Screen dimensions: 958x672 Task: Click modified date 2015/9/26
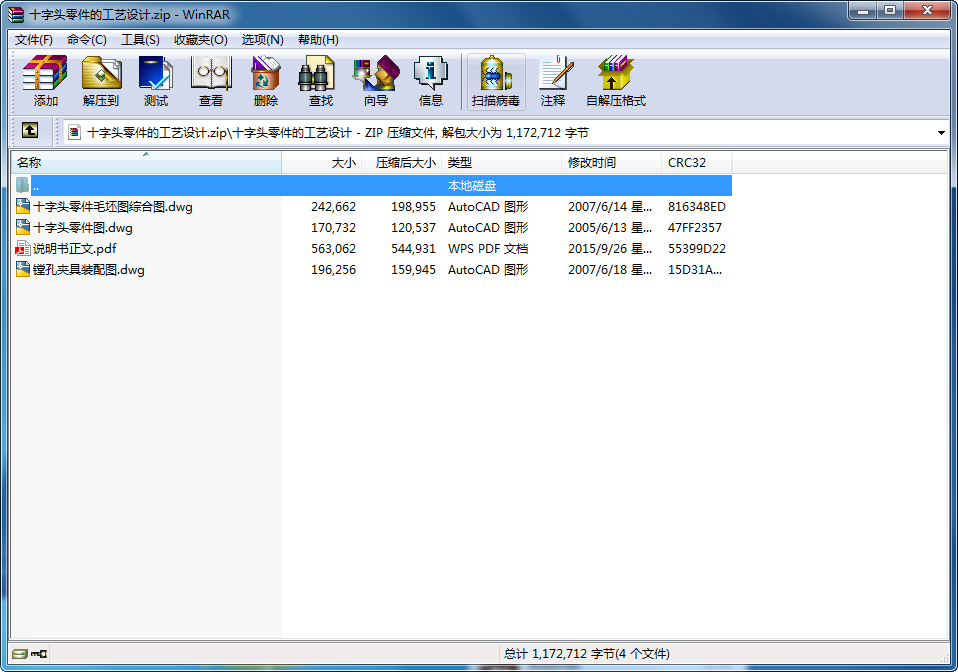[610, 249]
